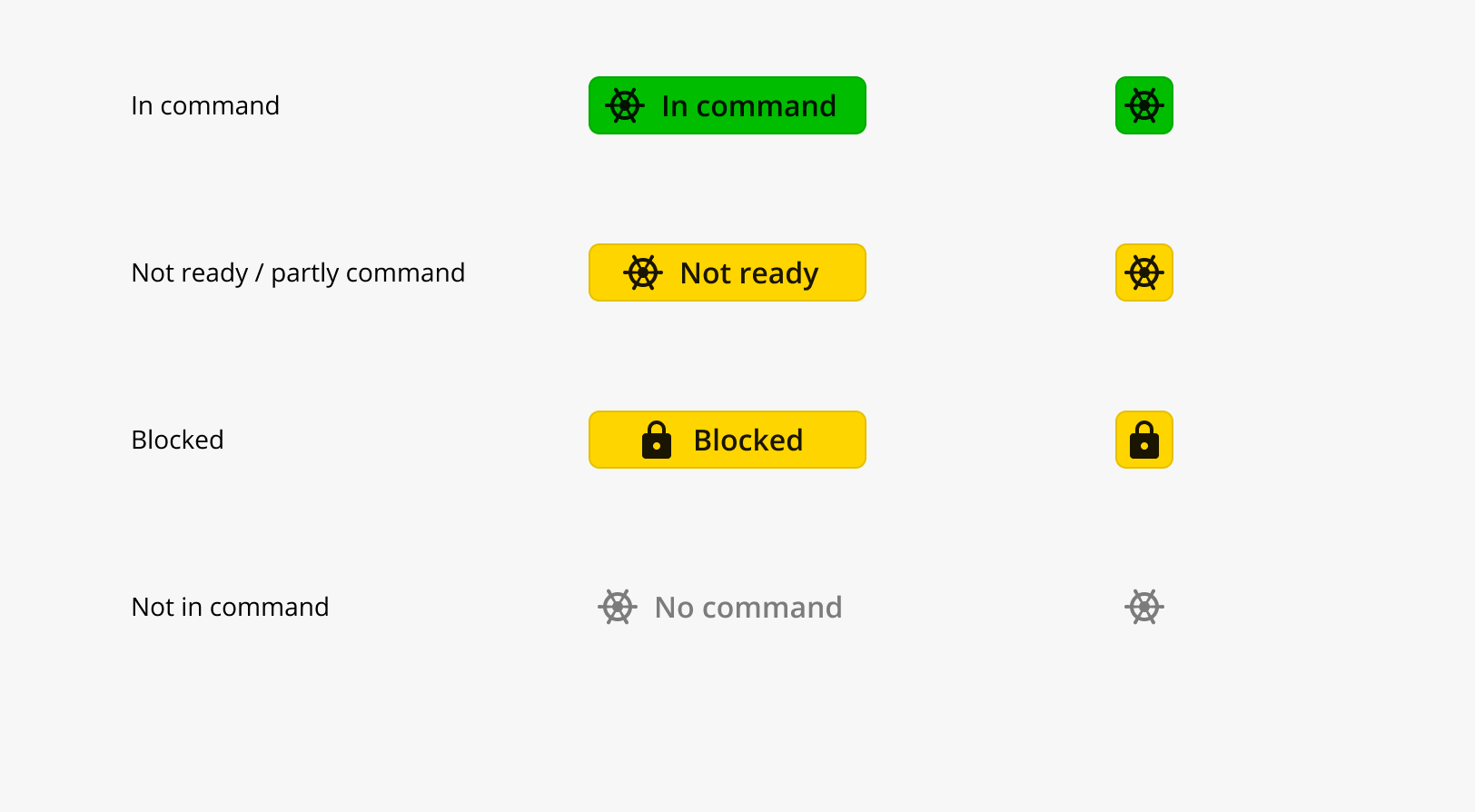Click the wheel icon inside green In command button
The width and height of the screenshot is (1475, 812).
(625, 105)
